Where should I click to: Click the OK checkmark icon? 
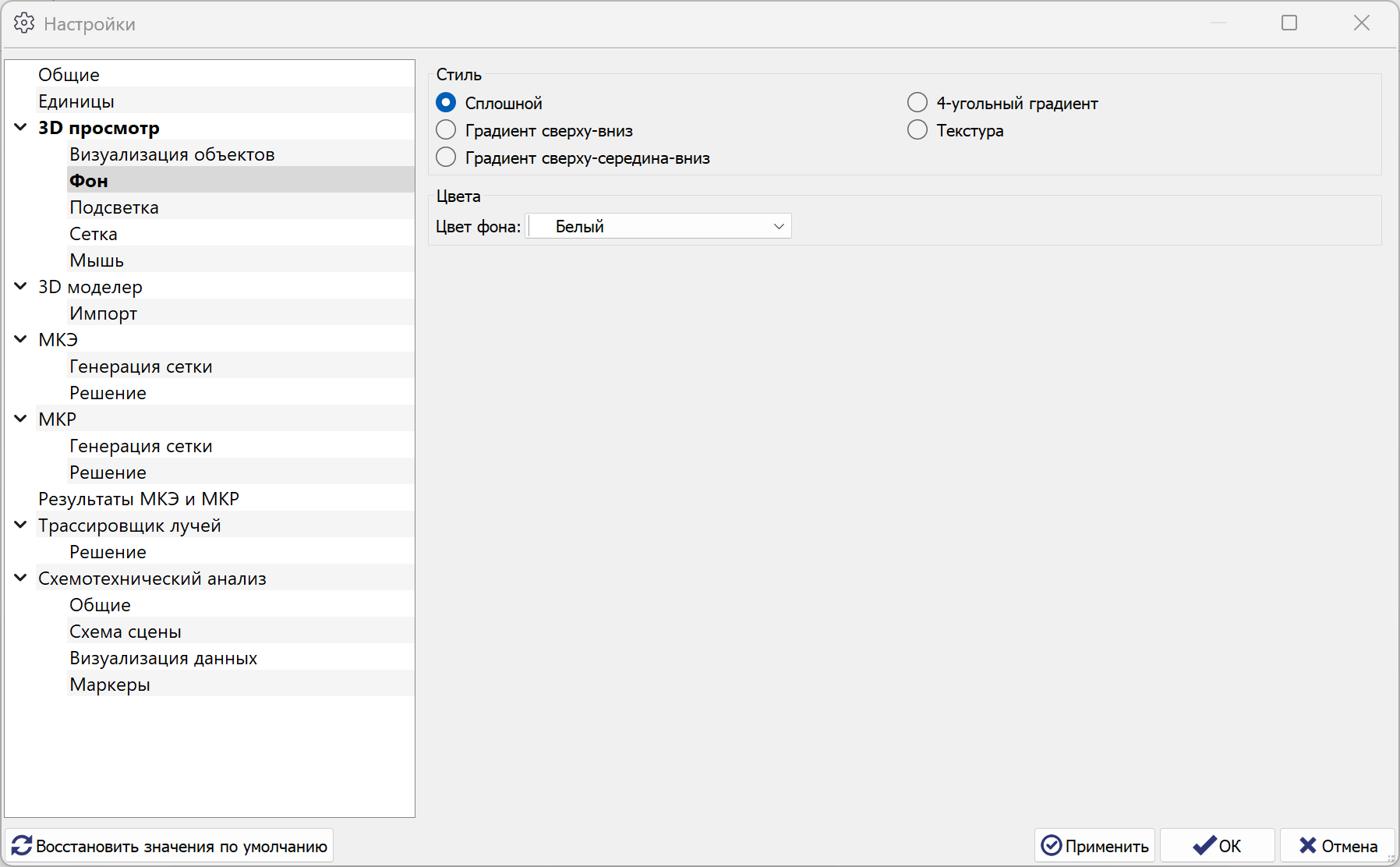coord(1204,846)
